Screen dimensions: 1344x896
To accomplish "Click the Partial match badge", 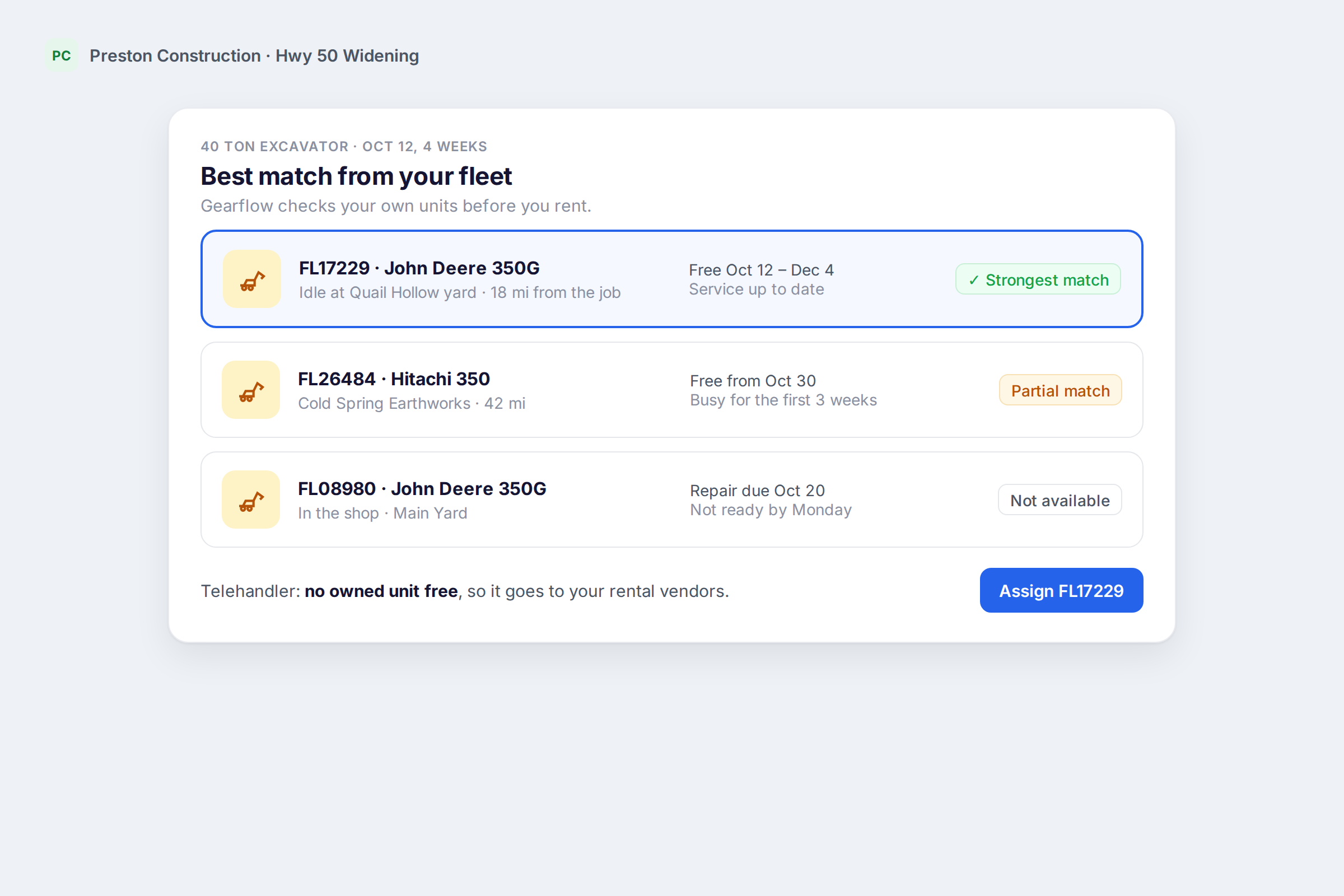I will (x=1060, y=390).
